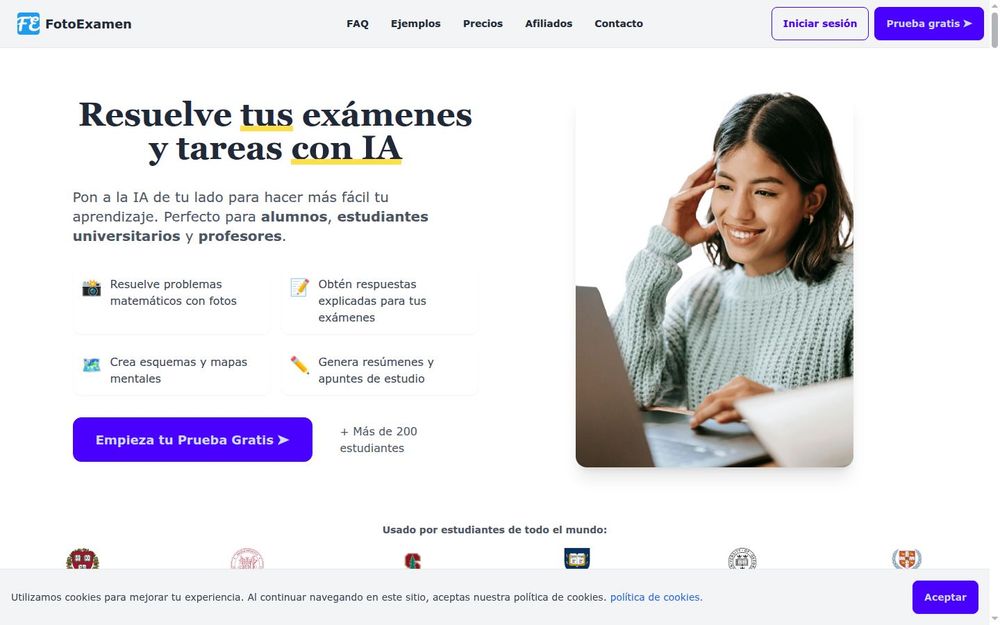
Task: Click the FotoExamen logo icon
Action: click(28, 24)
